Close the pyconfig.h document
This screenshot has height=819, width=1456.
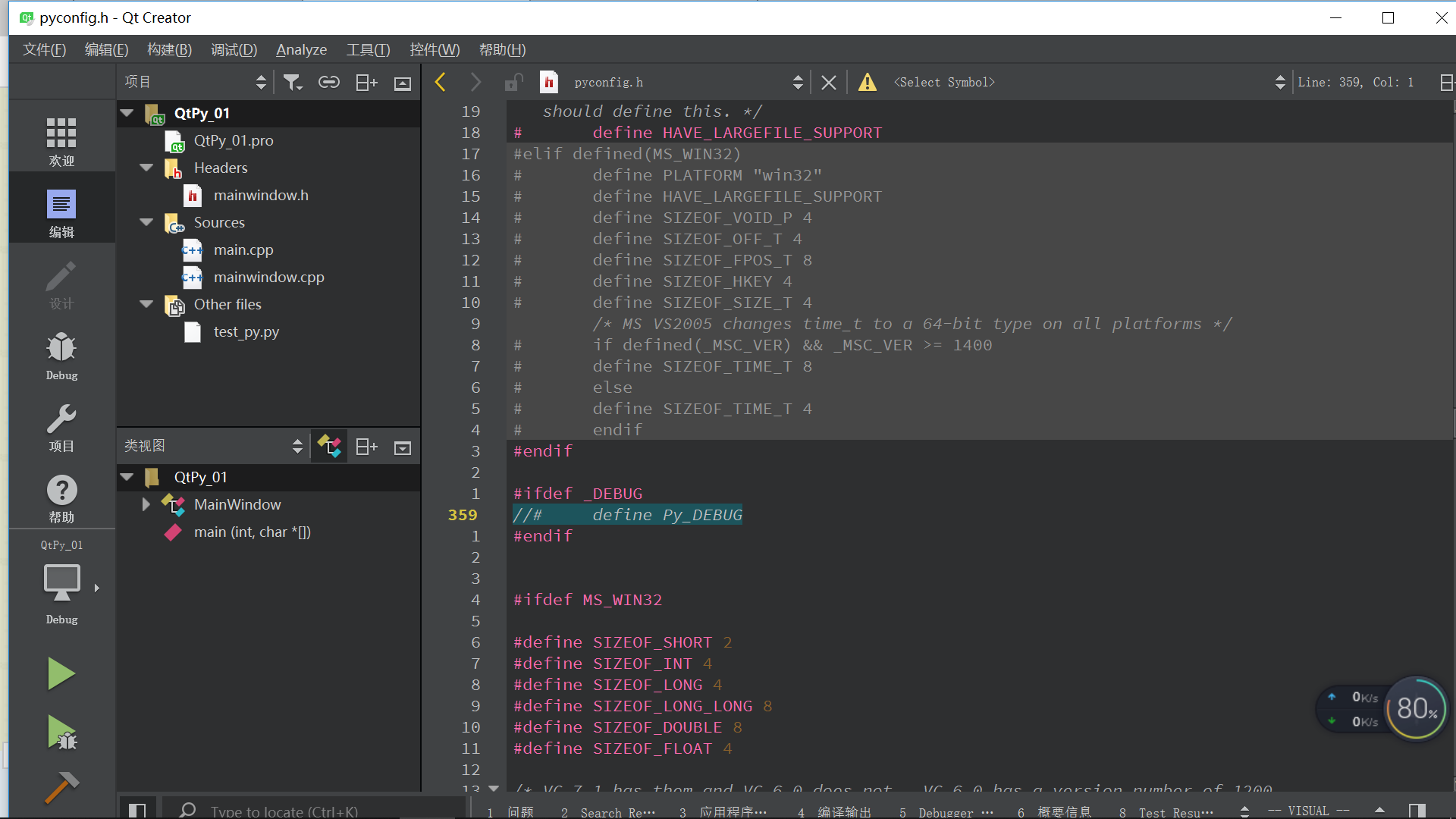click(x=829, y=83)
